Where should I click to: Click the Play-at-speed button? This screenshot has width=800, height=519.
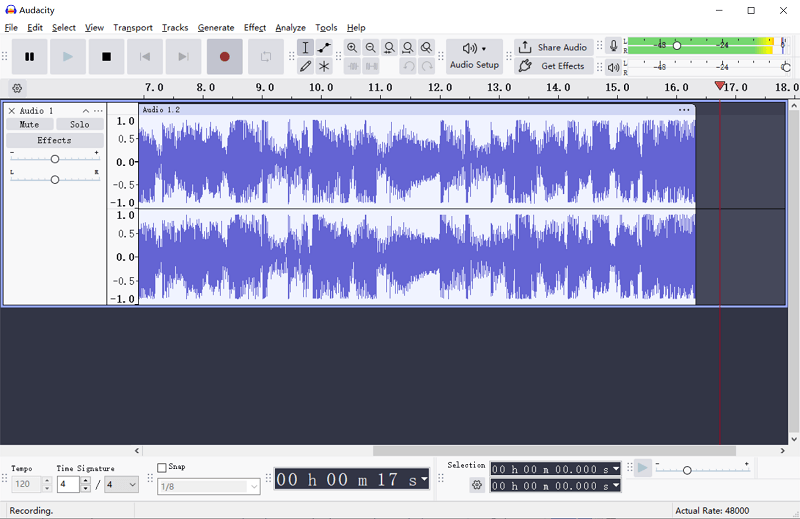643,468
